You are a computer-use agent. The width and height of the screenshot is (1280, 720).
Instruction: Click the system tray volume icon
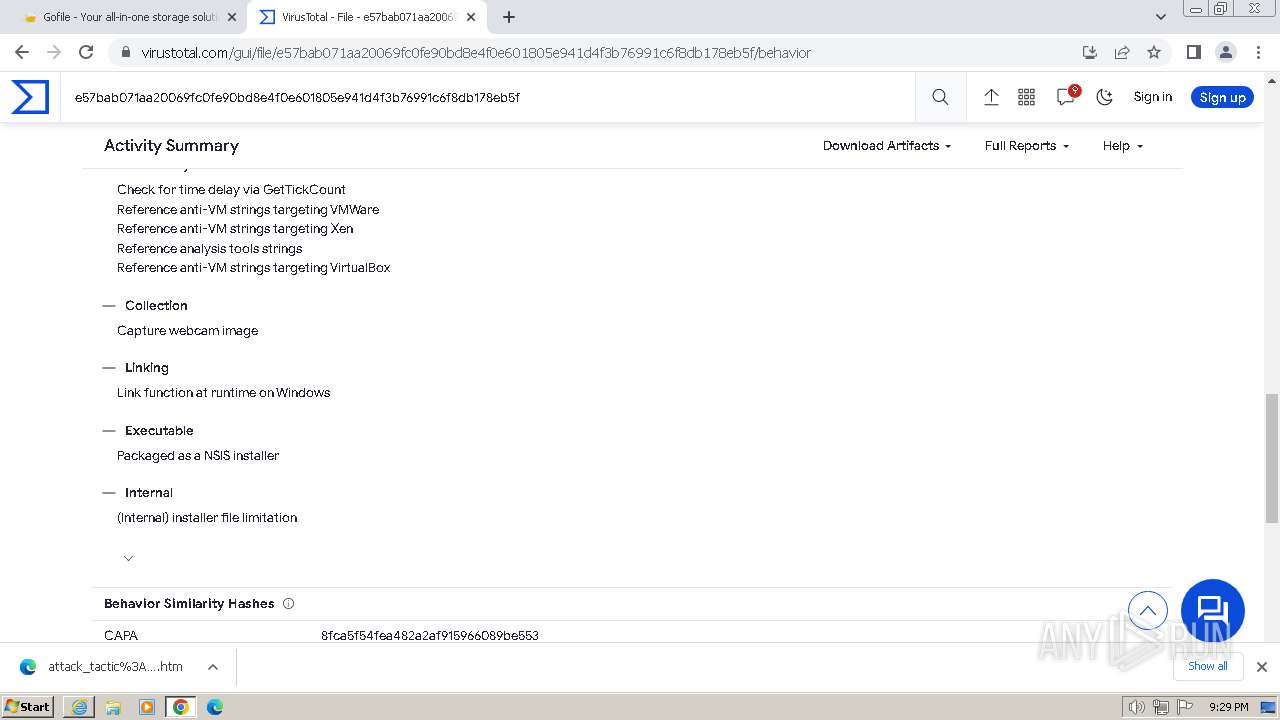1136,707
